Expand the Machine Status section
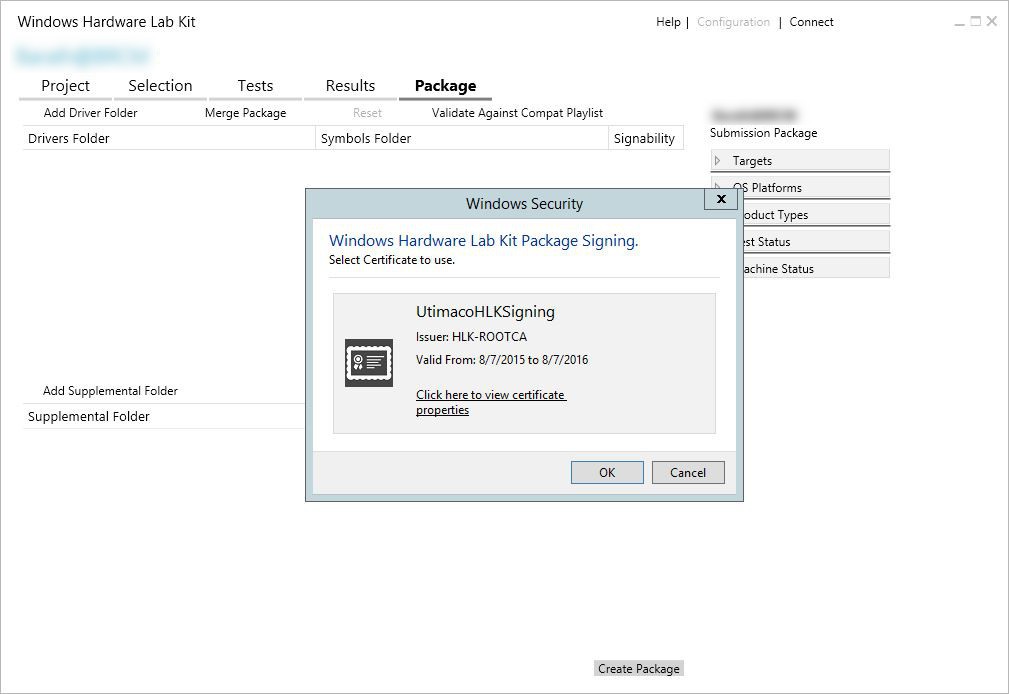Viewport: 1009px width, 694px height. (x=817, y=268)
